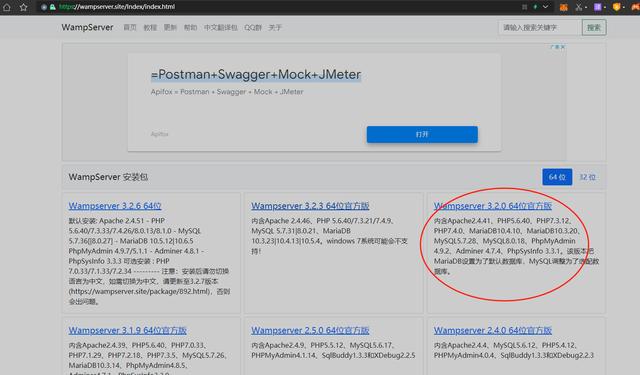The width and height of the screenshot is (640, 375).
Task: Open the 中文翻译包 navigation item
Action: pos(220,27)
